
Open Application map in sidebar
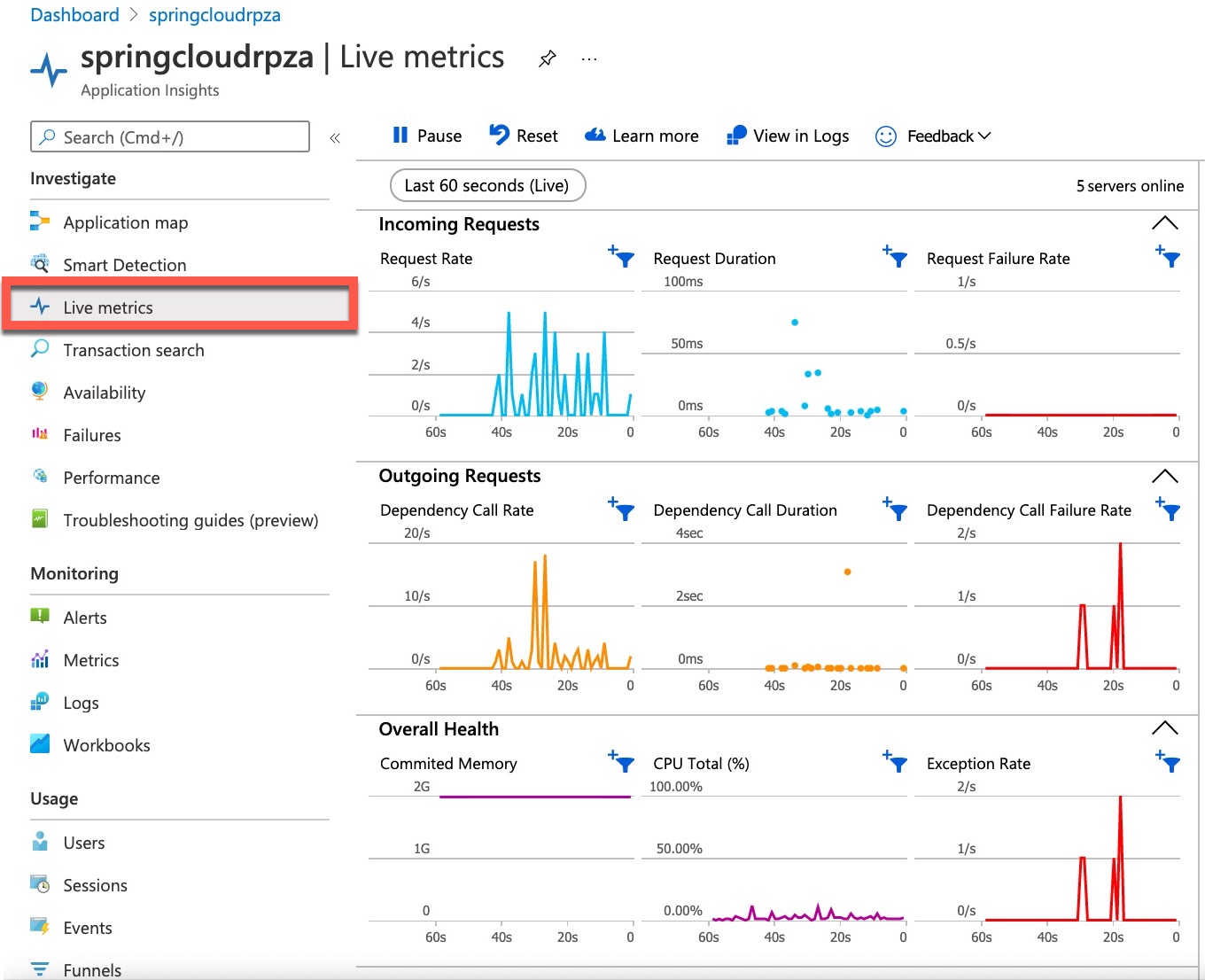coord(125,222)
